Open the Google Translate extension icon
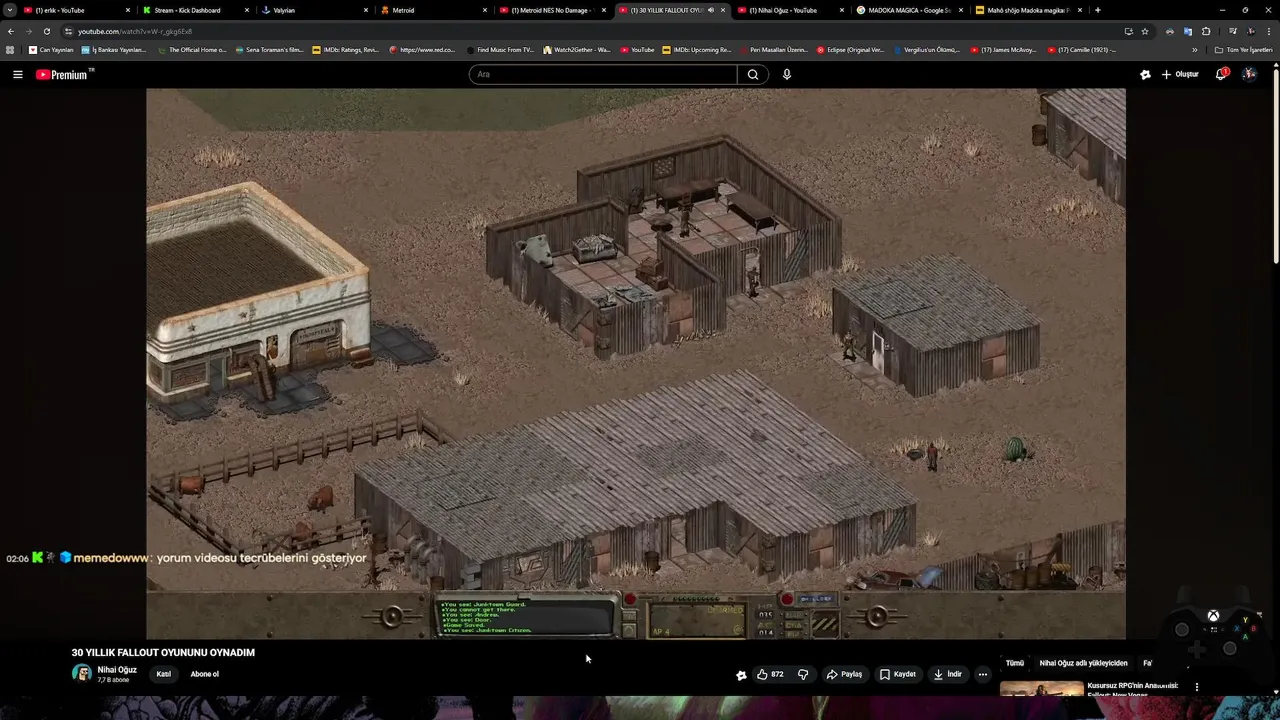1280x720 pixels. (1187, 31)
